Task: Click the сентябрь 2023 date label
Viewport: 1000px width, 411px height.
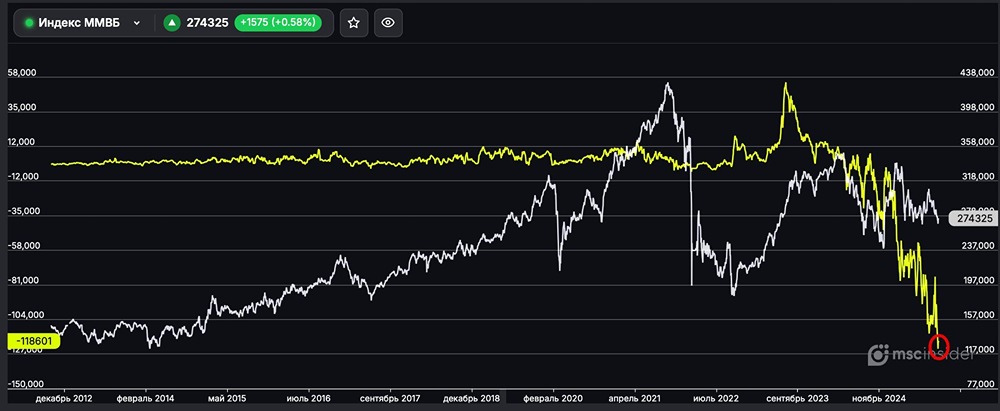Action: [798, 398]
